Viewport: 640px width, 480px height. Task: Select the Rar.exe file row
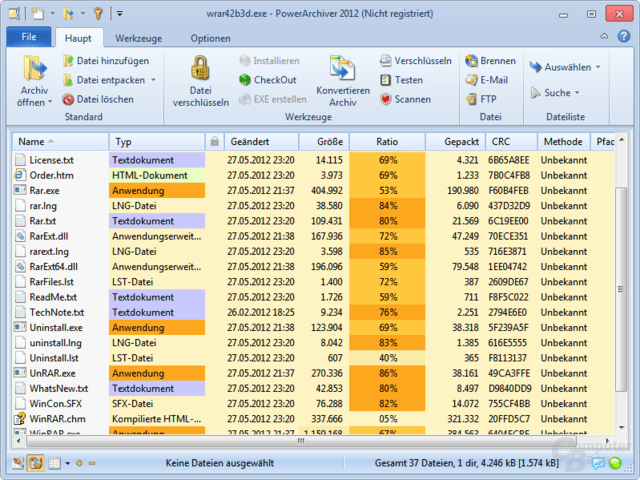(x=313, y=191)
